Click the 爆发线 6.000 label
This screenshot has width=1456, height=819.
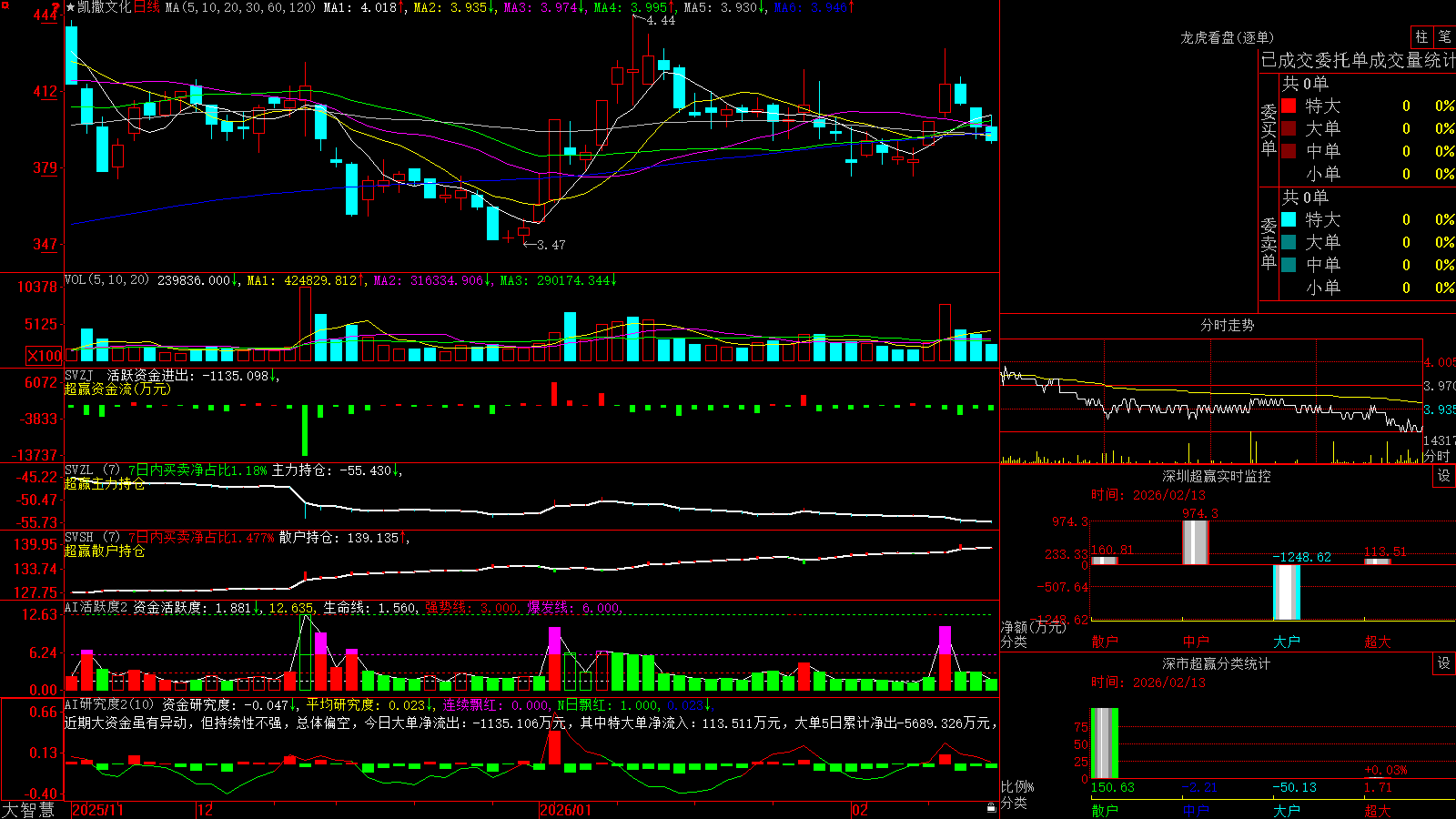coord(573,608)
